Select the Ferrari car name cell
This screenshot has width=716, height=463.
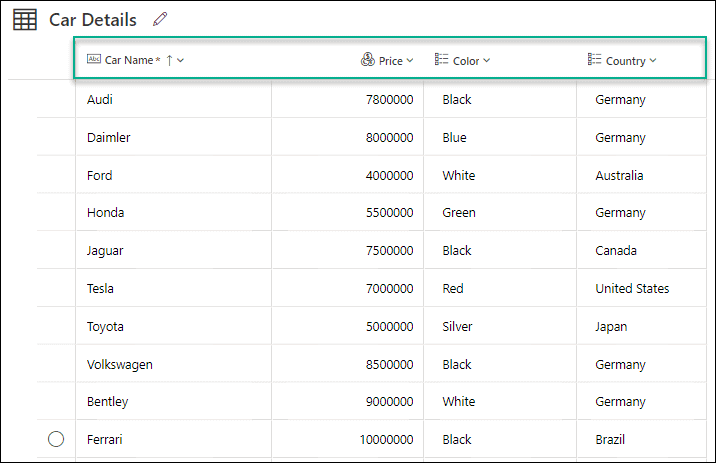[x=174, y=439]
